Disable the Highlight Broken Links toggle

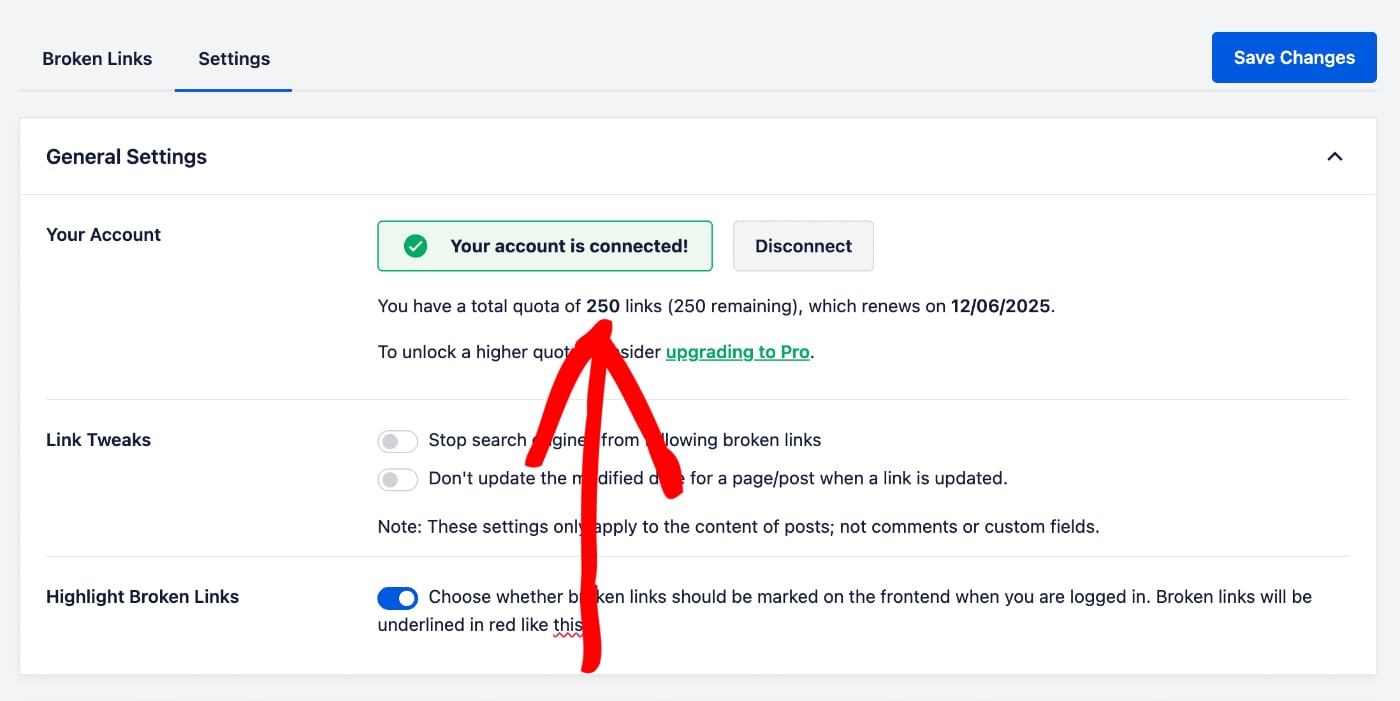point(398,597)
